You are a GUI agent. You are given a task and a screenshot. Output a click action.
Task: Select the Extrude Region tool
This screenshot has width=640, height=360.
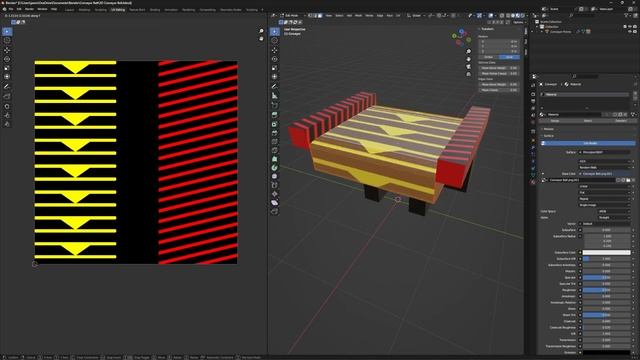(275, 115)
